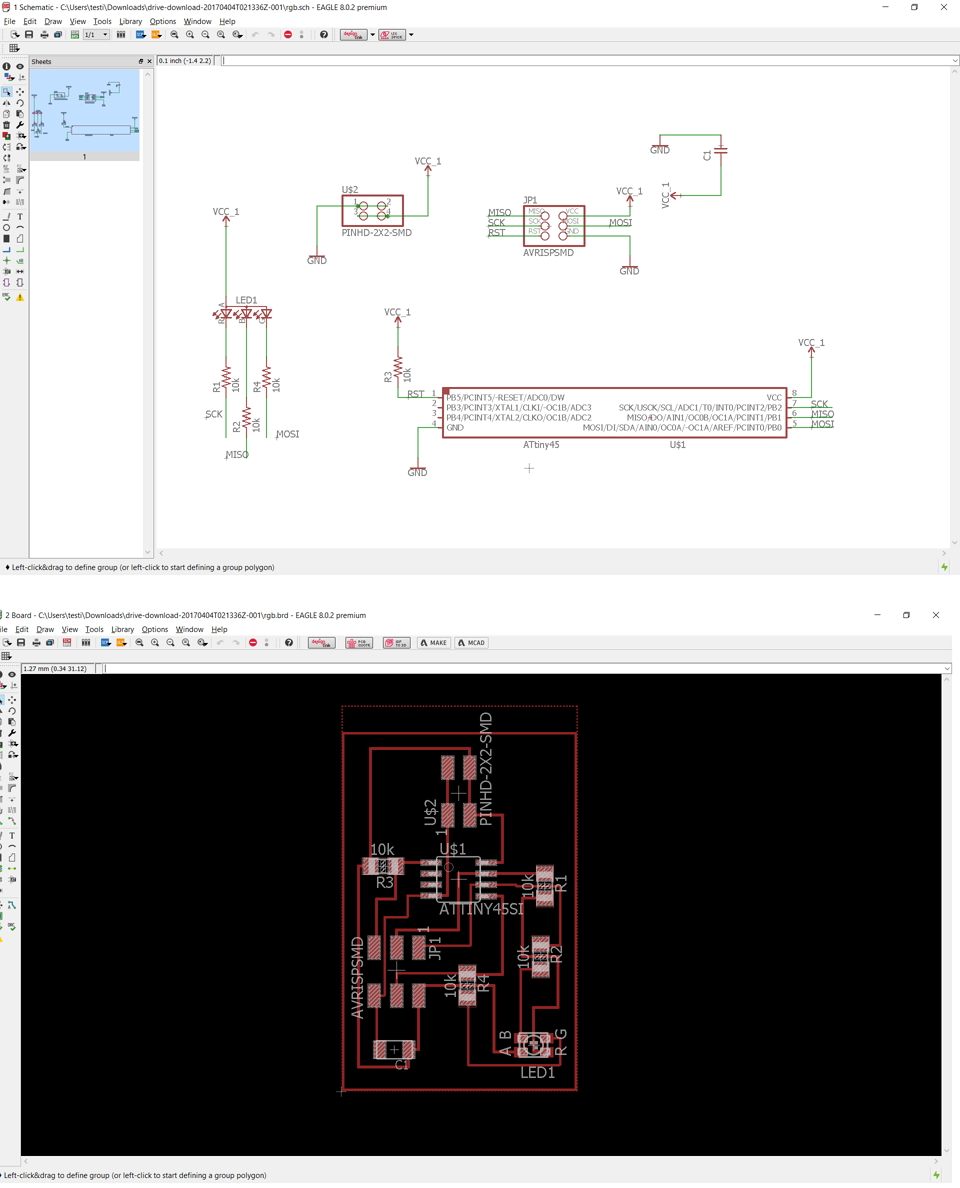Pick the Rotate tool in Schematic toolbar
The image size is (960, 1188).
[x=20, y=103]
